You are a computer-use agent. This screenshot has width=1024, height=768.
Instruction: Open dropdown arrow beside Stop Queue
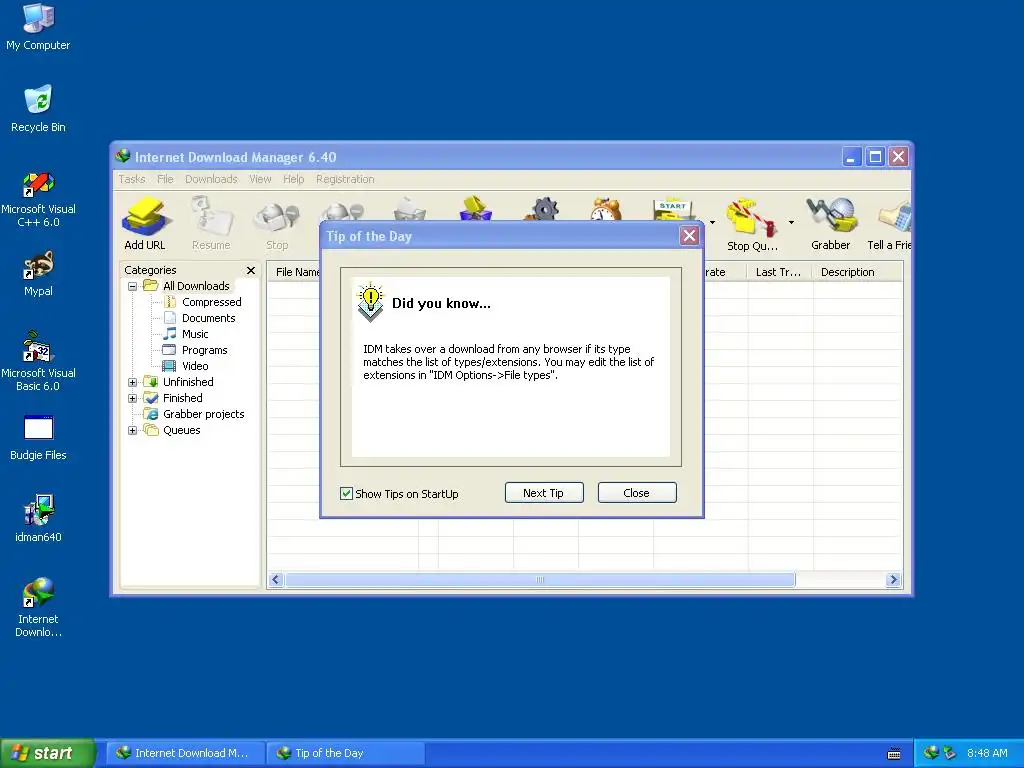791,222
